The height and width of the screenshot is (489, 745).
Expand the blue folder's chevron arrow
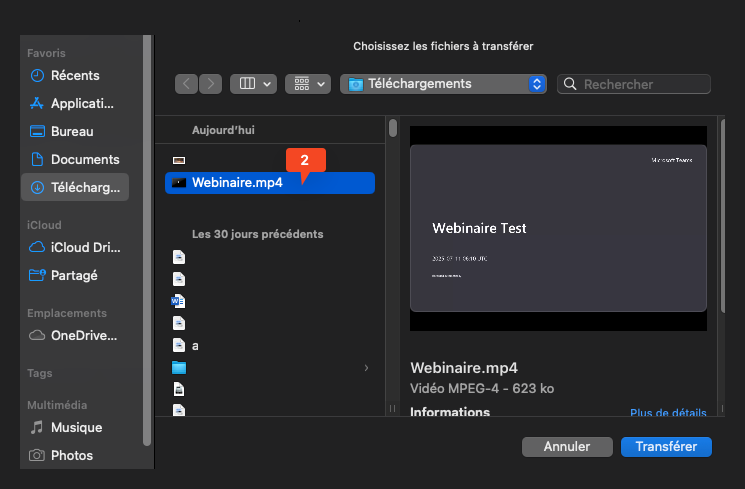coord(366,368)
